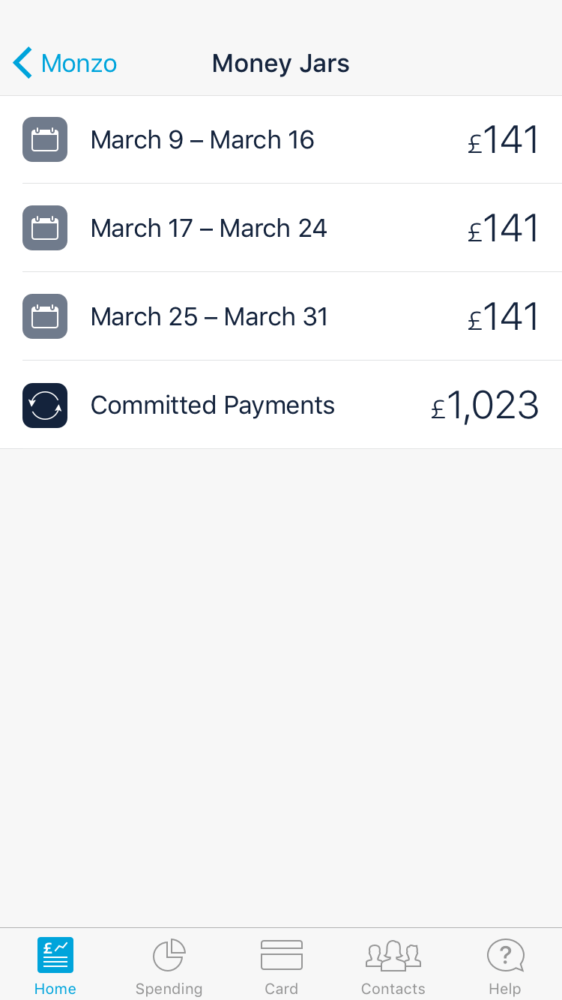
Task: Tap calendar icon for March 9 jar
Action: pos(45,139)
